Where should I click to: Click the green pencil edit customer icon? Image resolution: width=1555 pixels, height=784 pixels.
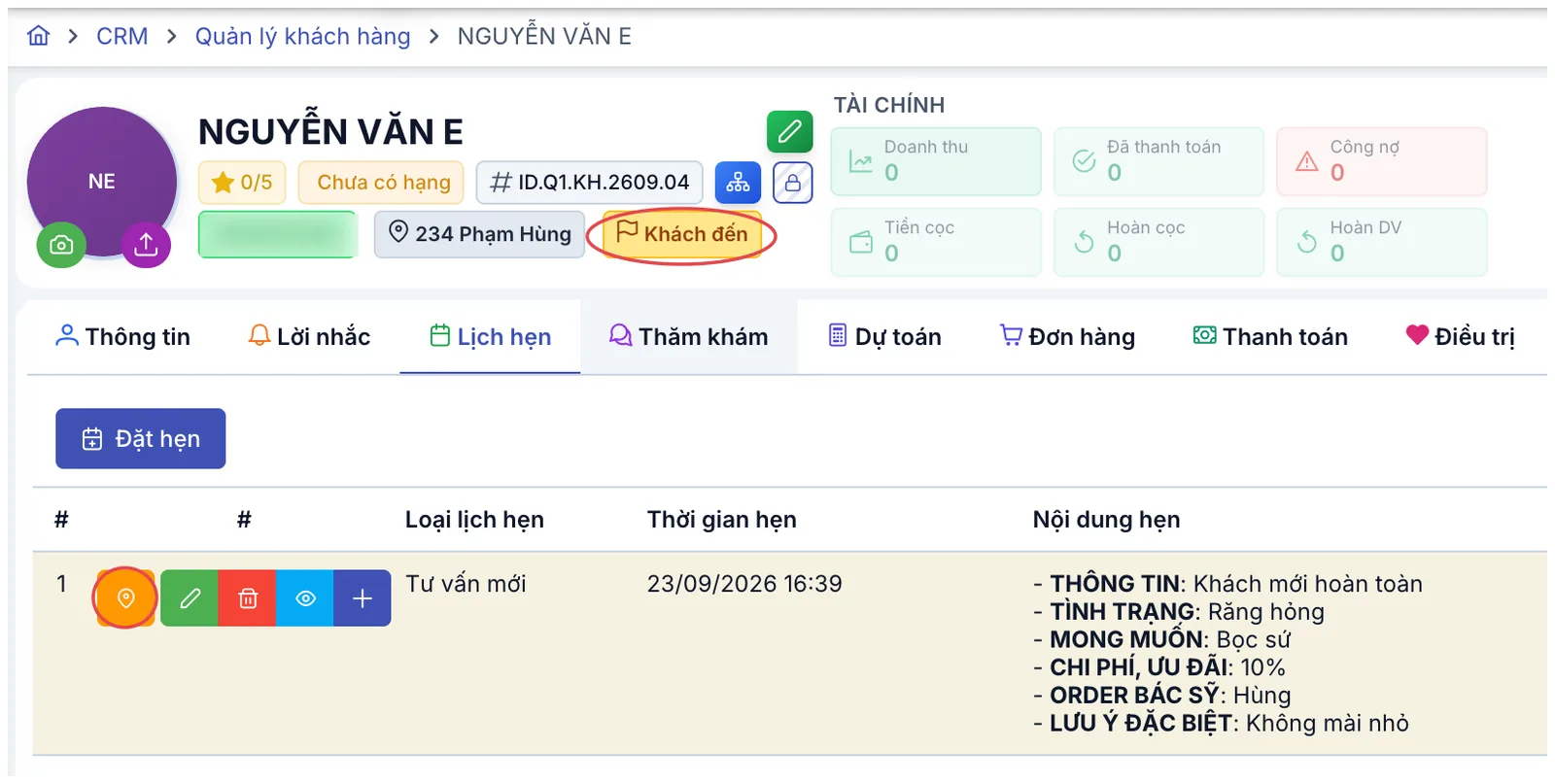(x=789, y=131)
